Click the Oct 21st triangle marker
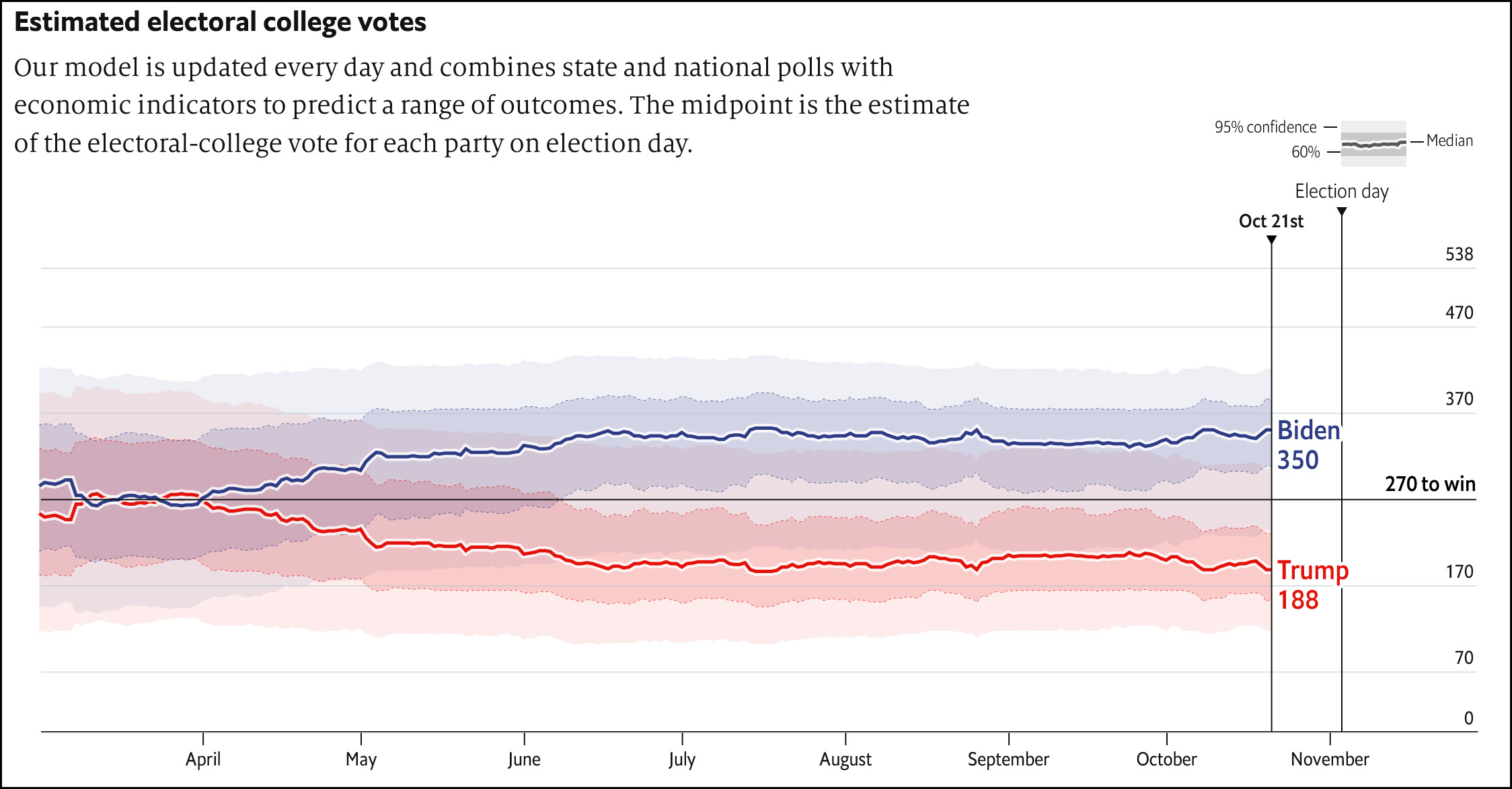1512x789 pixels. pyautogui.click(x=1271, y=240)
